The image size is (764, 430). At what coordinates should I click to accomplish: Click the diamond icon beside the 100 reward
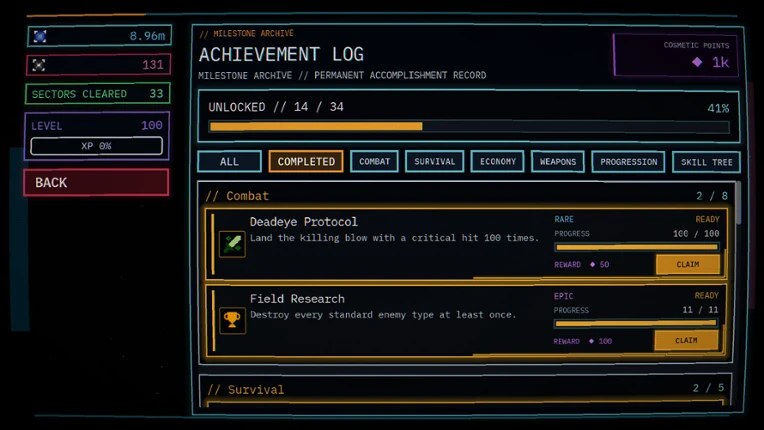[x=592, y=341]
